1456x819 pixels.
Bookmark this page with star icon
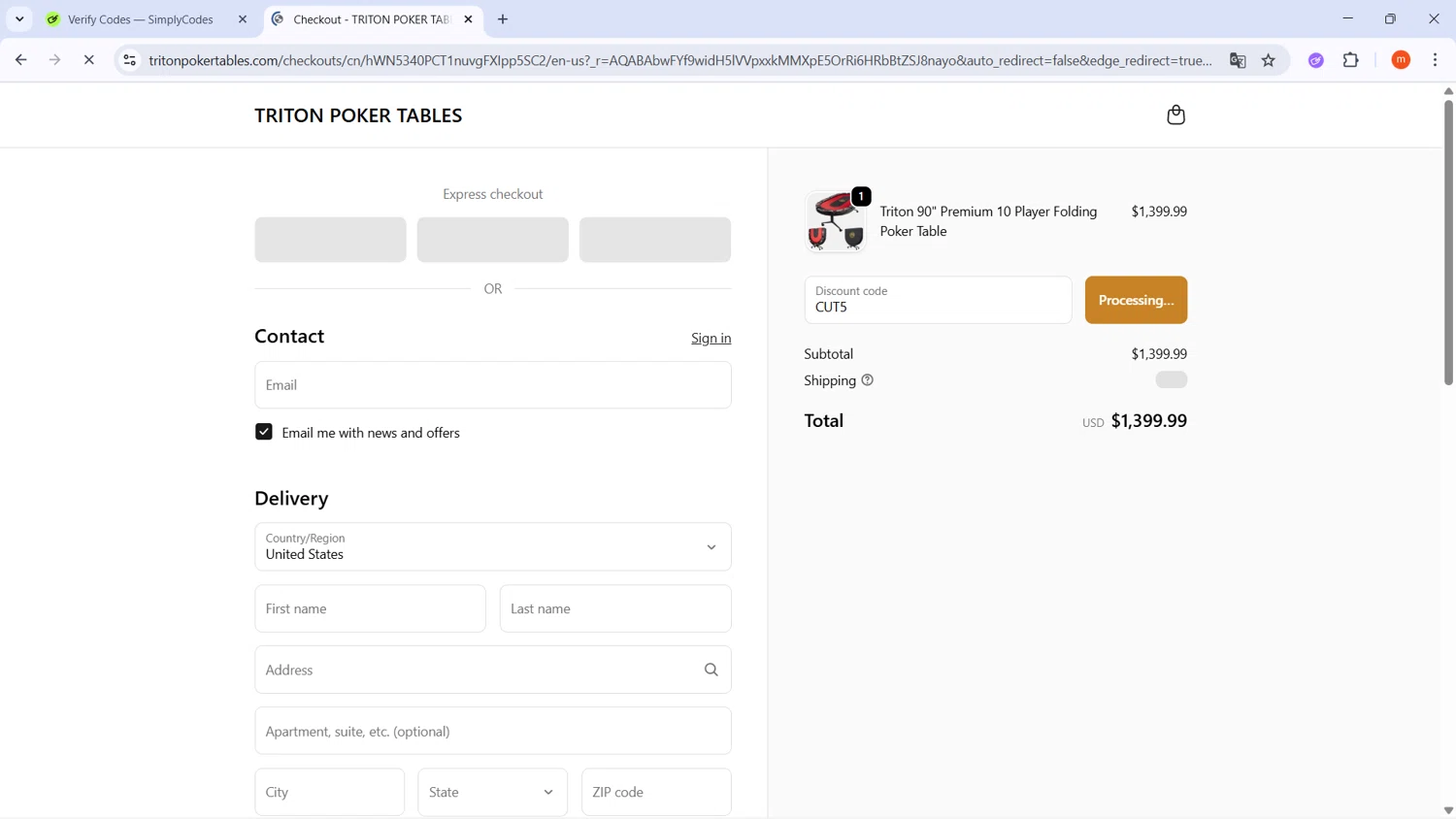[x=1269, y=60]
